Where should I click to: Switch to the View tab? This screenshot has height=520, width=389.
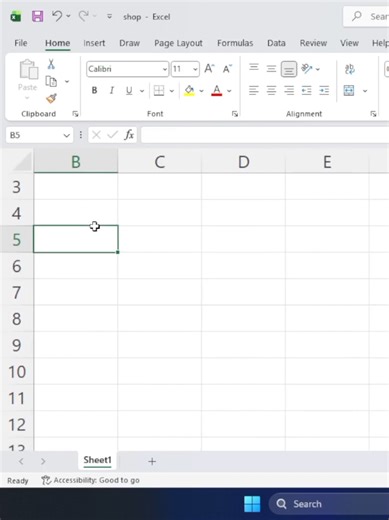point(349,43)
